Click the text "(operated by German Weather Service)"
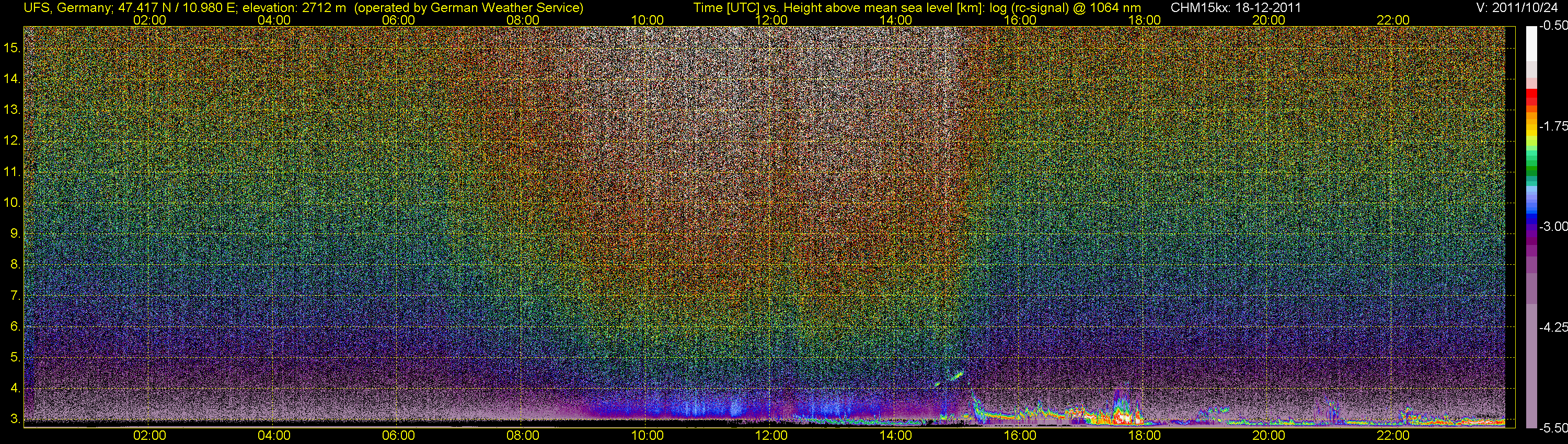 [468, 8]
